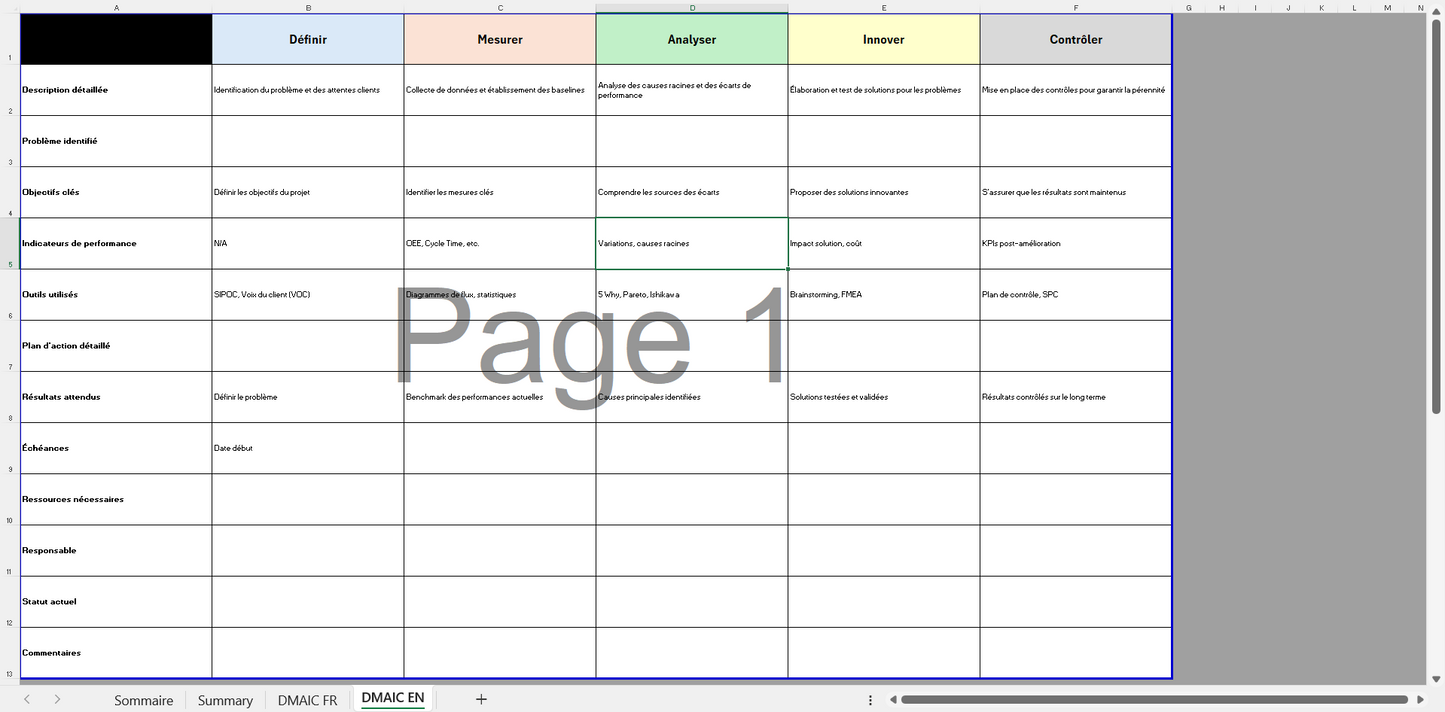
Task: Click horizontal scrollbar left arrow
Action: (x=893, y=700)
